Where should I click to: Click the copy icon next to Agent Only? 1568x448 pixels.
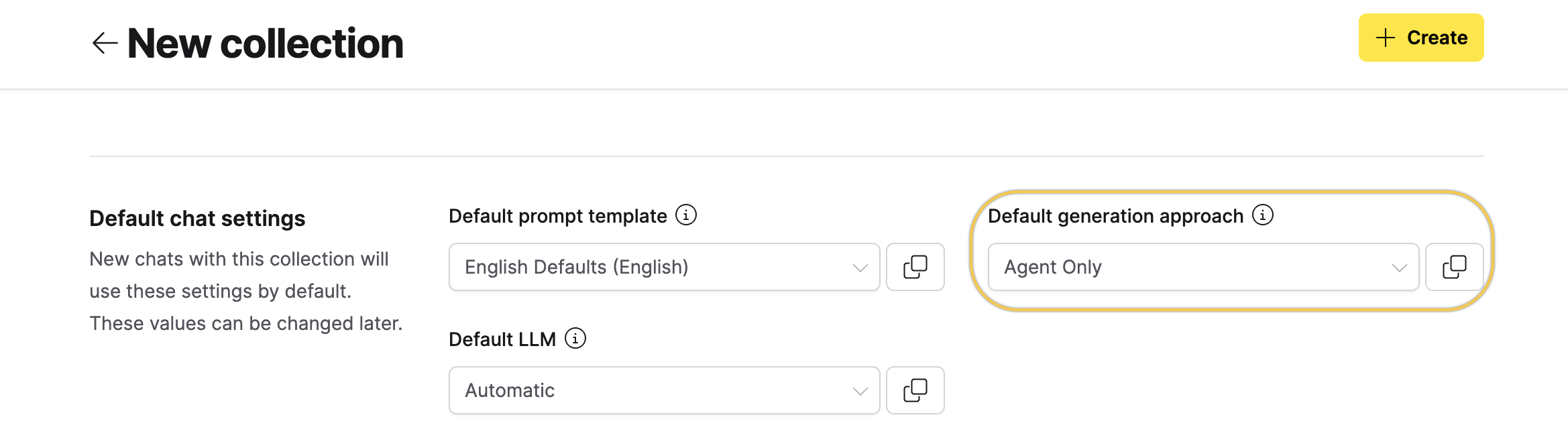[1454, 268]
